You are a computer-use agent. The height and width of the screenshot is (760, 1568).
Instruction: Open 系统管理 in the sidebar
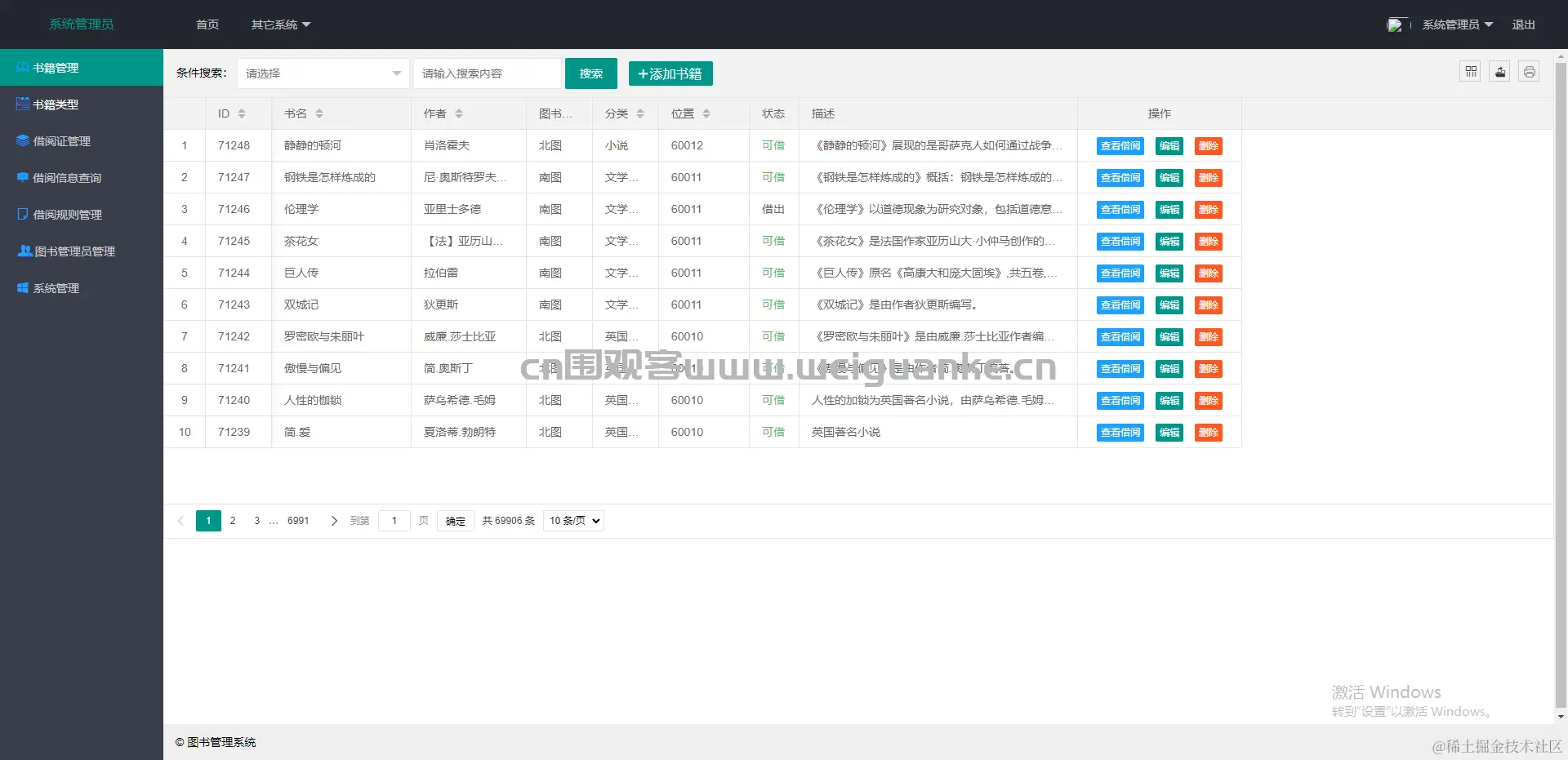point(82,288)
